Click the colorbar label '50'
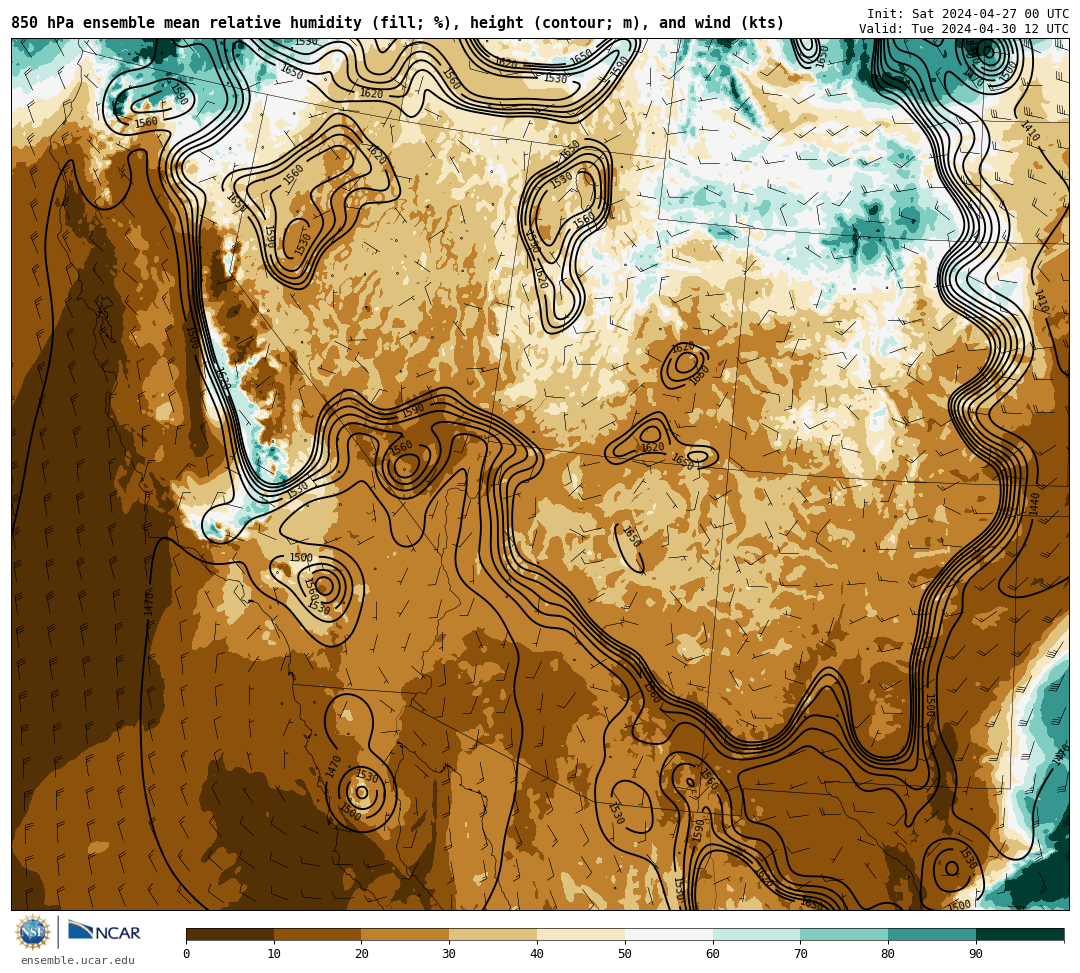This screenshot has height=973, width=1080. tap(625, 954)
